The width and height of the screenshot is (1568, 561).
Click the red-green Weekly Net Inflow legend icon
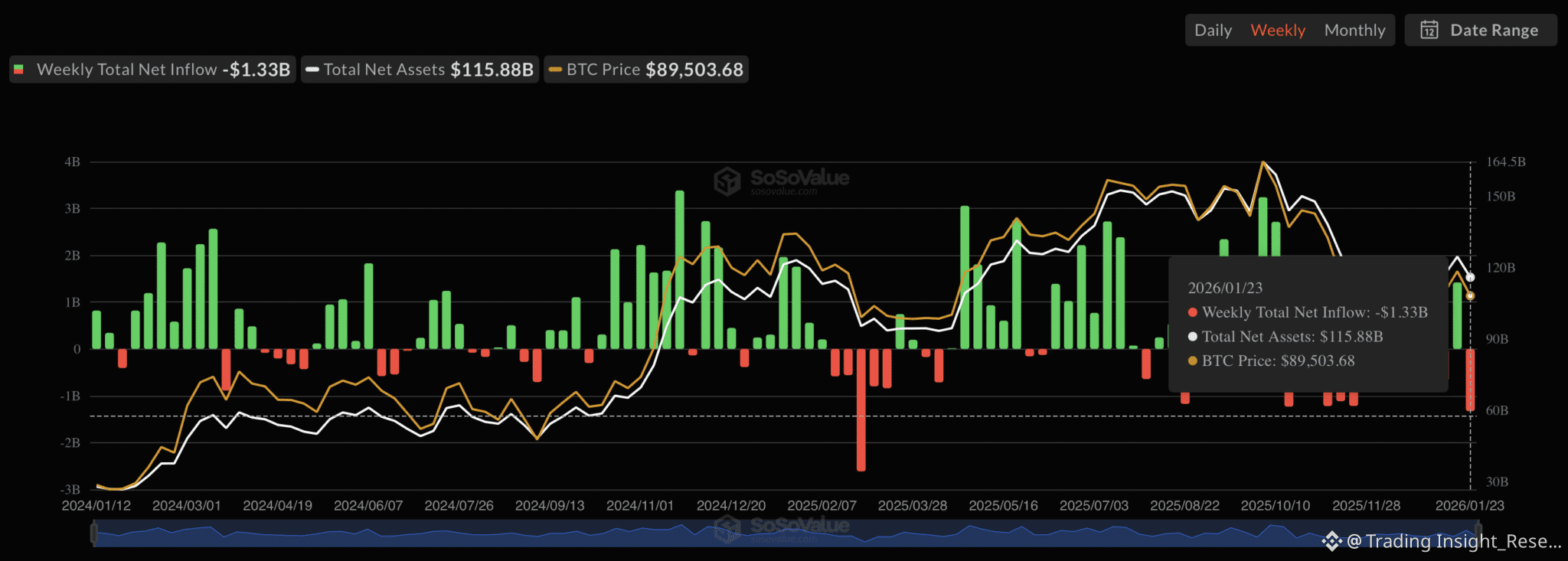coord(19,70)
